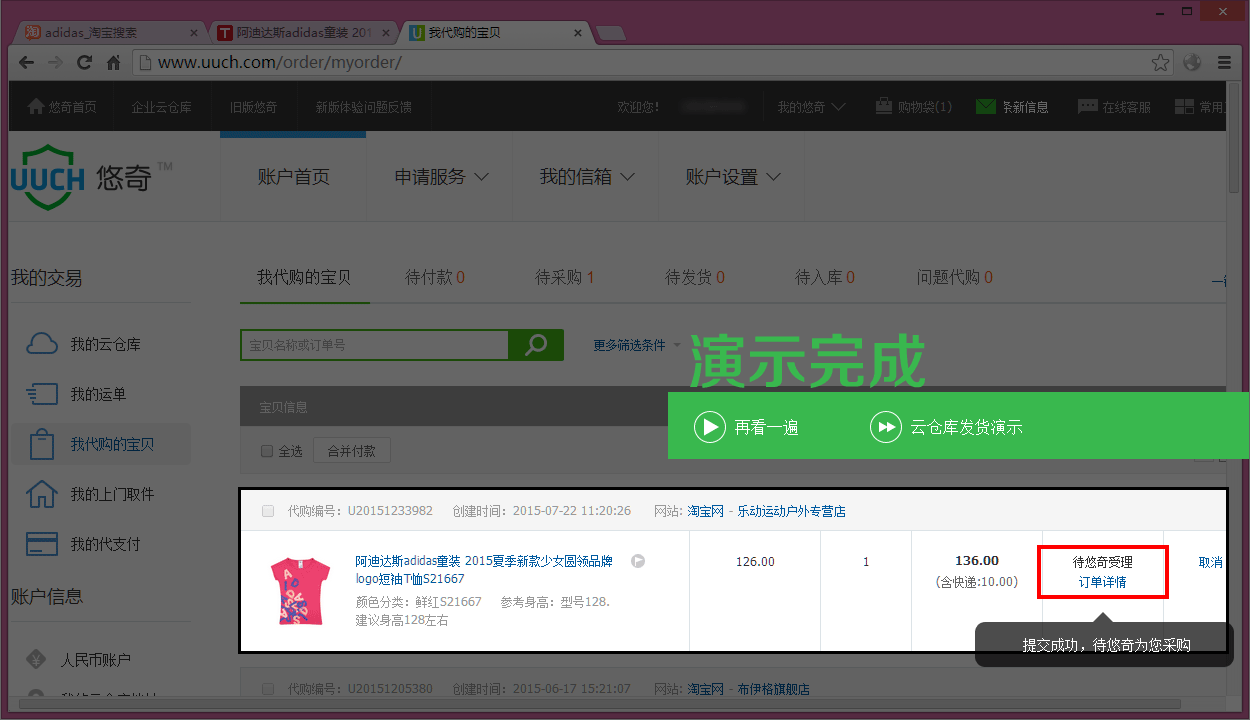1250x720 pixels.
Task: Open the 购物袋(1) shopping bag
Action: tap(913, 107)
